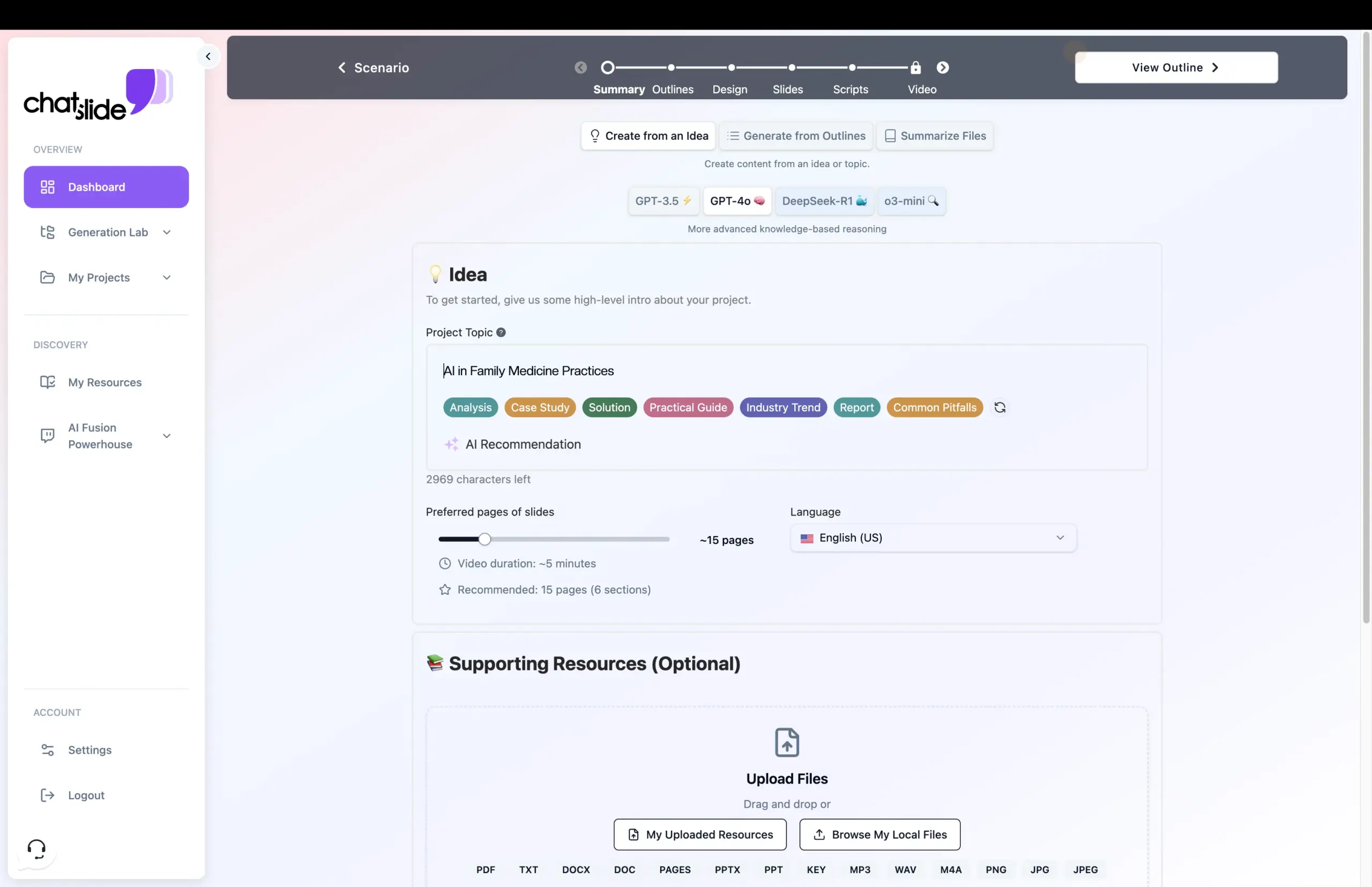Click the page scrollbar
1372x887 pixels.
[x=1366, y=329]
